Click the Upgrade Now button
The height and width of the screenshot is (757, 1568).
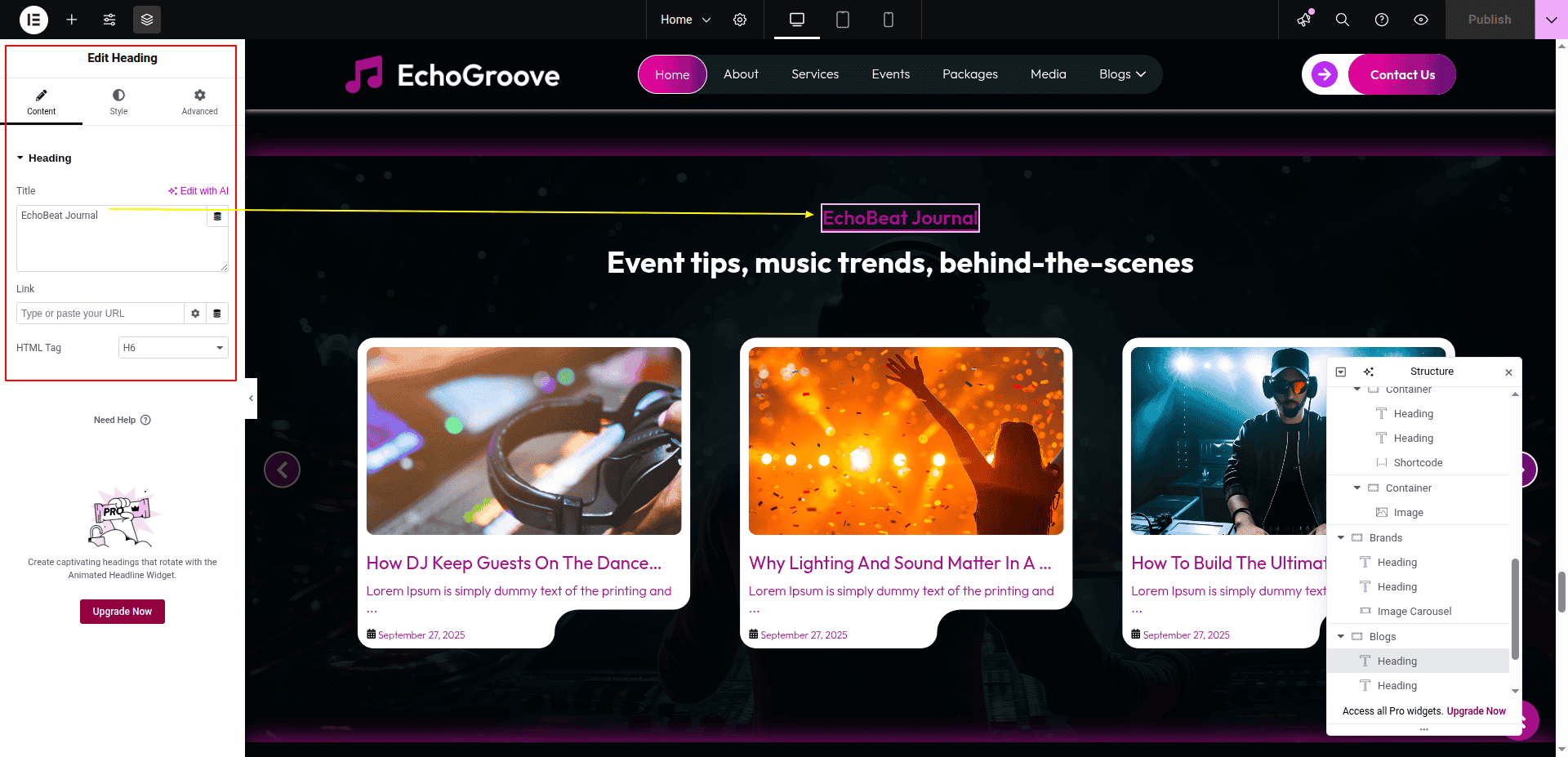(x=122, y=612)
